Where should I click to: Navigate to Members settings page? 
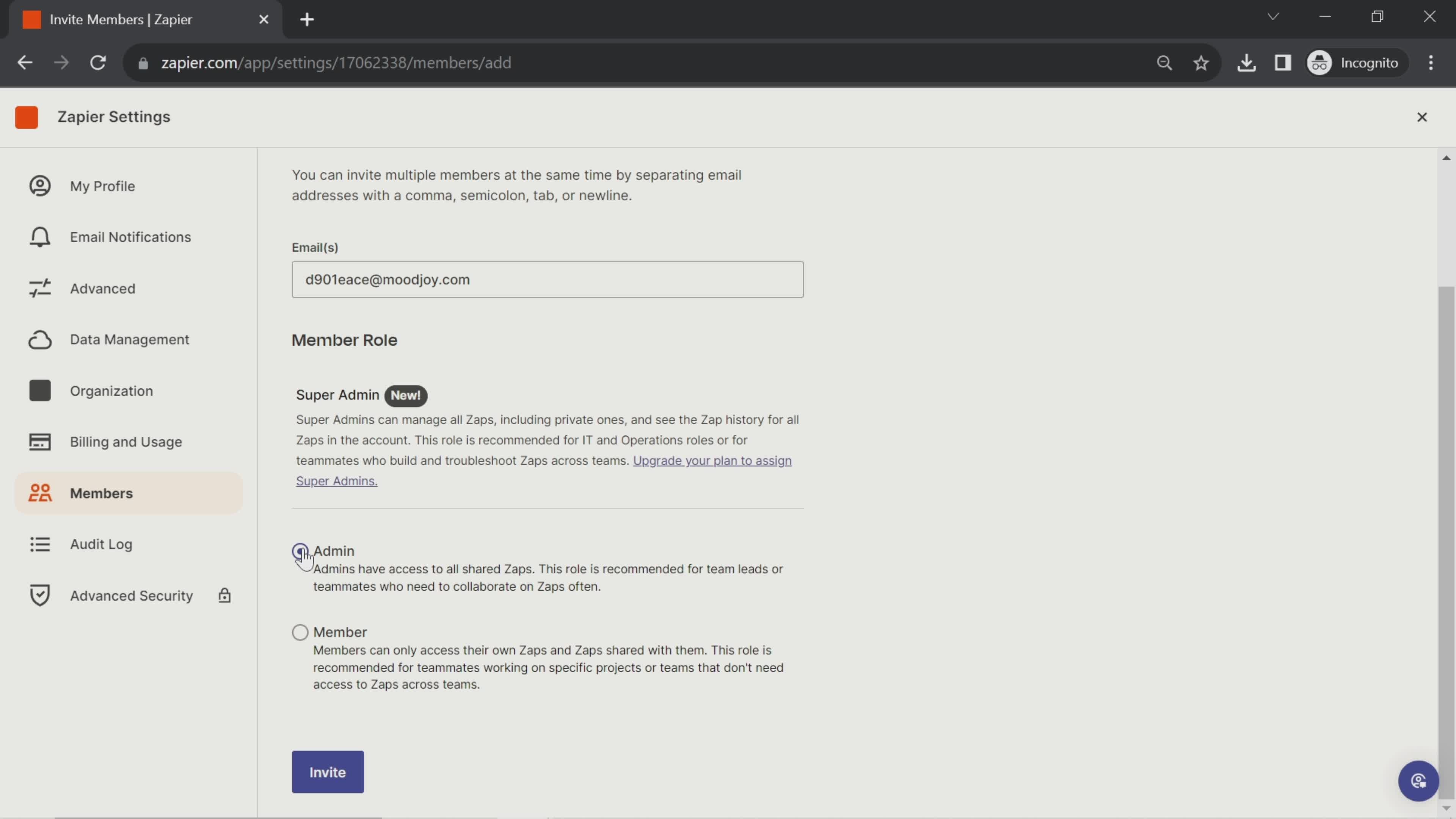[x=101, y=493]
